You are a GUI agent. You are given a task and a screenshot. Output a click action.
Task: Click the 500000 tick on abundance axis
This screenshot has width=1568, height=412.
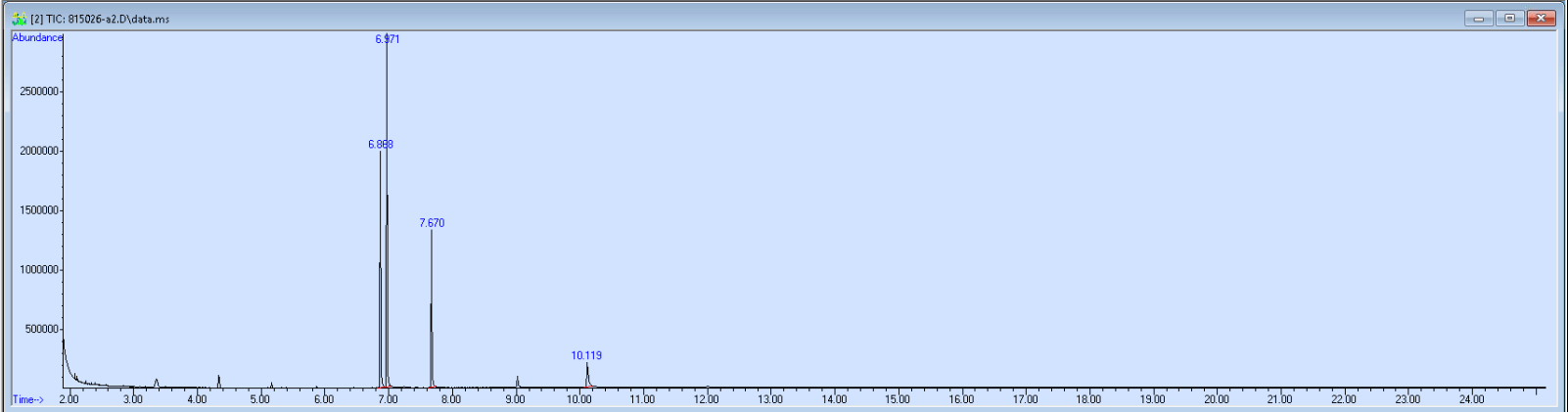42,329
